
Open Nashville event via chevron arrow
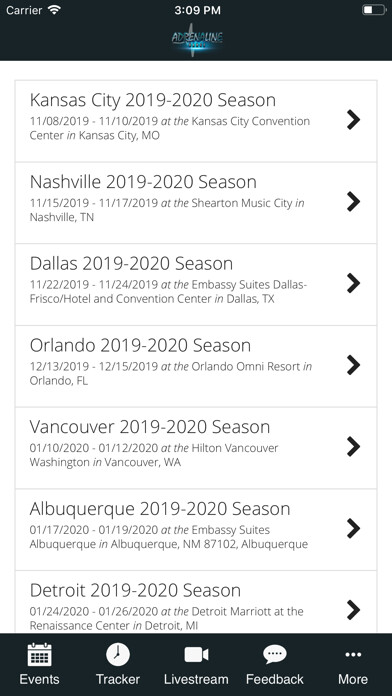click(353, 202)
